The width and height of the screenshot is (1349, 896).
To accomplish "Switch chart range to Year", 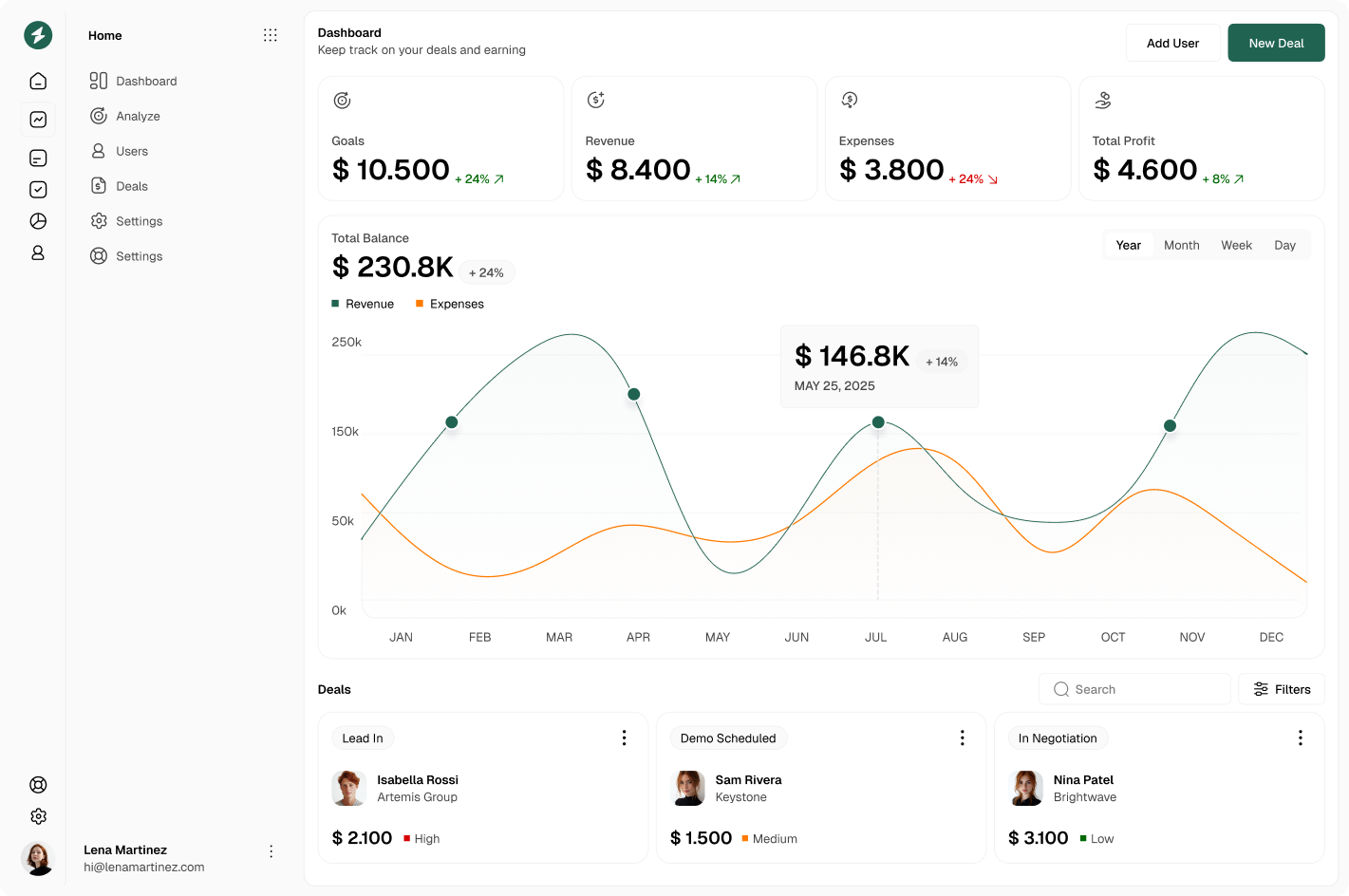I will [x=1129, y=245].
